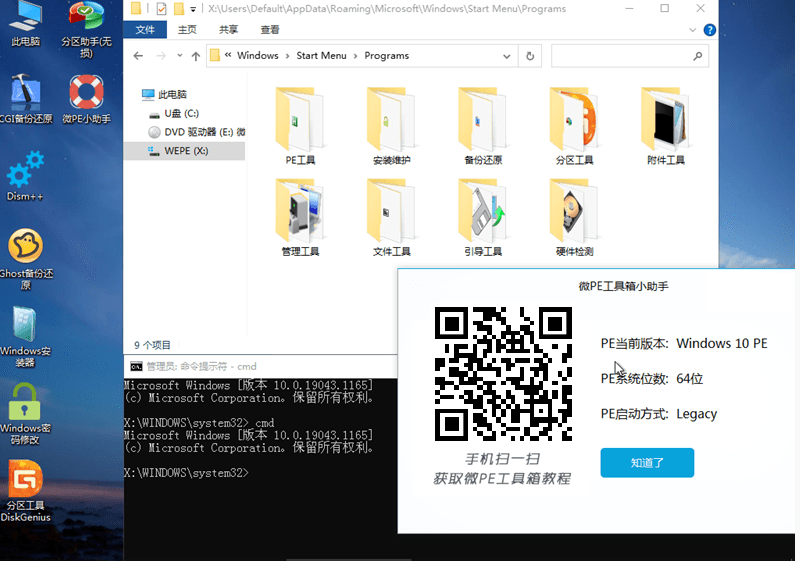Open the chevron after Windows breadcrumb
This screenshot has height=561, width=800.
[287, 56]
